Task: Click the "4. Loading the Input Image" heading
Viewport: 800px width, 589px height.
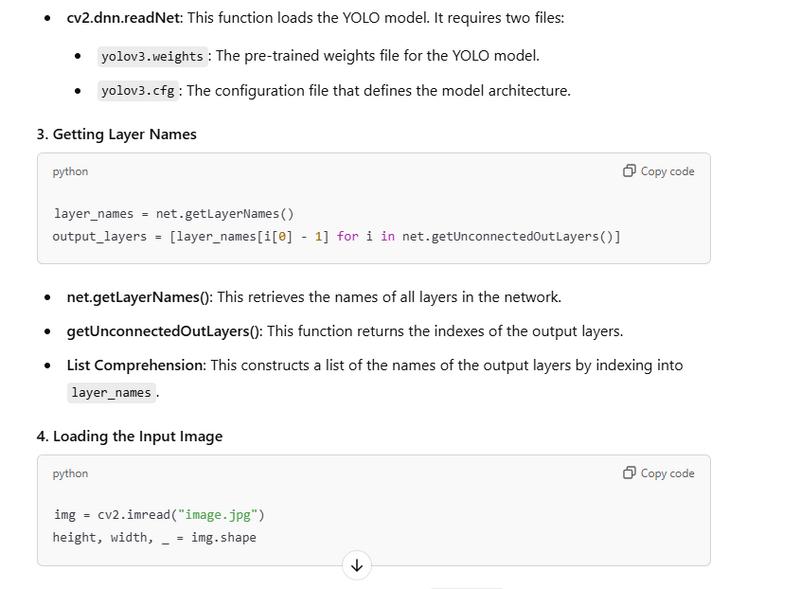Action: pos(137,436)
